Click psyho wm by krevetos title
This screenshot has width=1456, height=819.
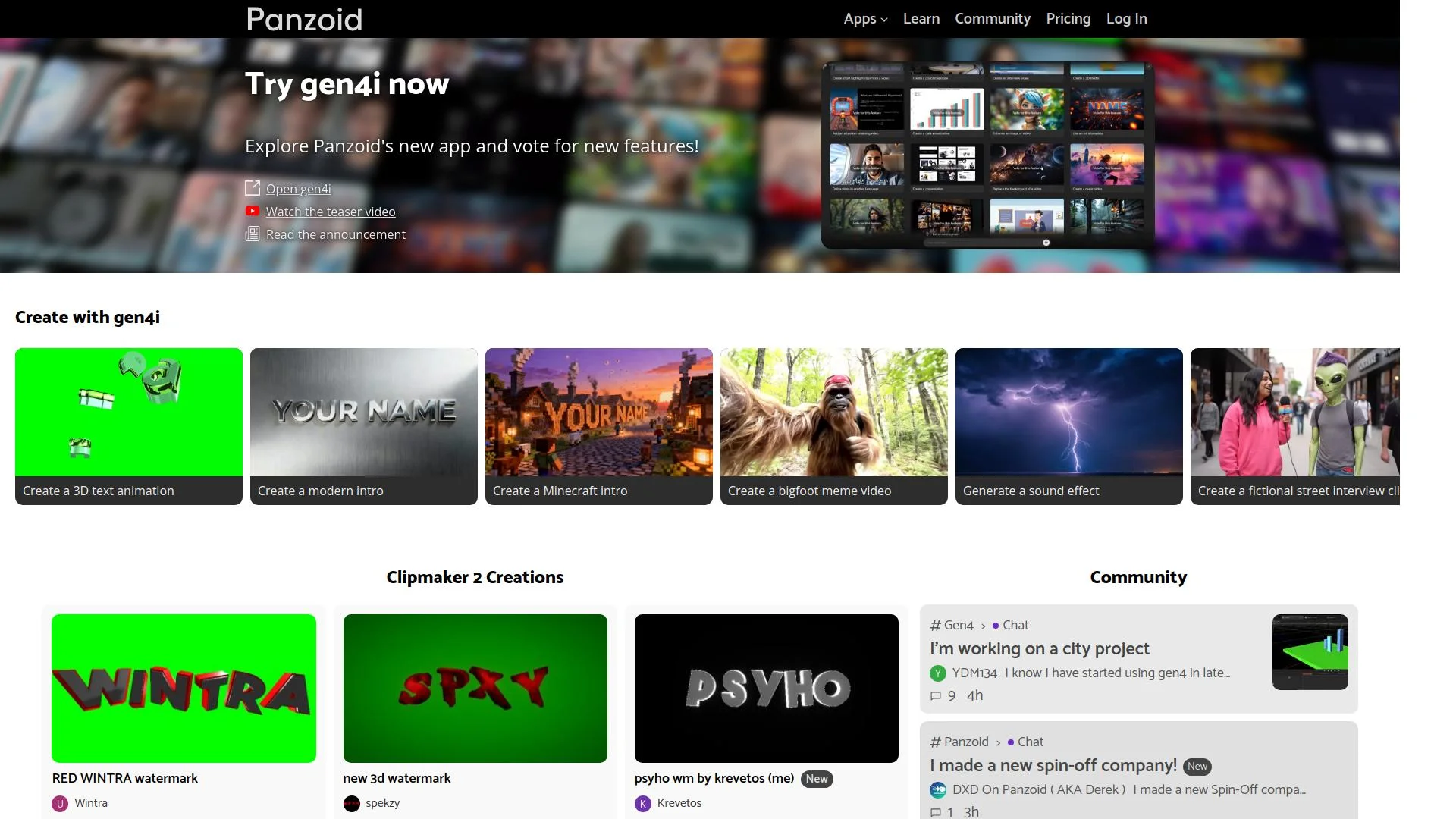tap(714, 778)
